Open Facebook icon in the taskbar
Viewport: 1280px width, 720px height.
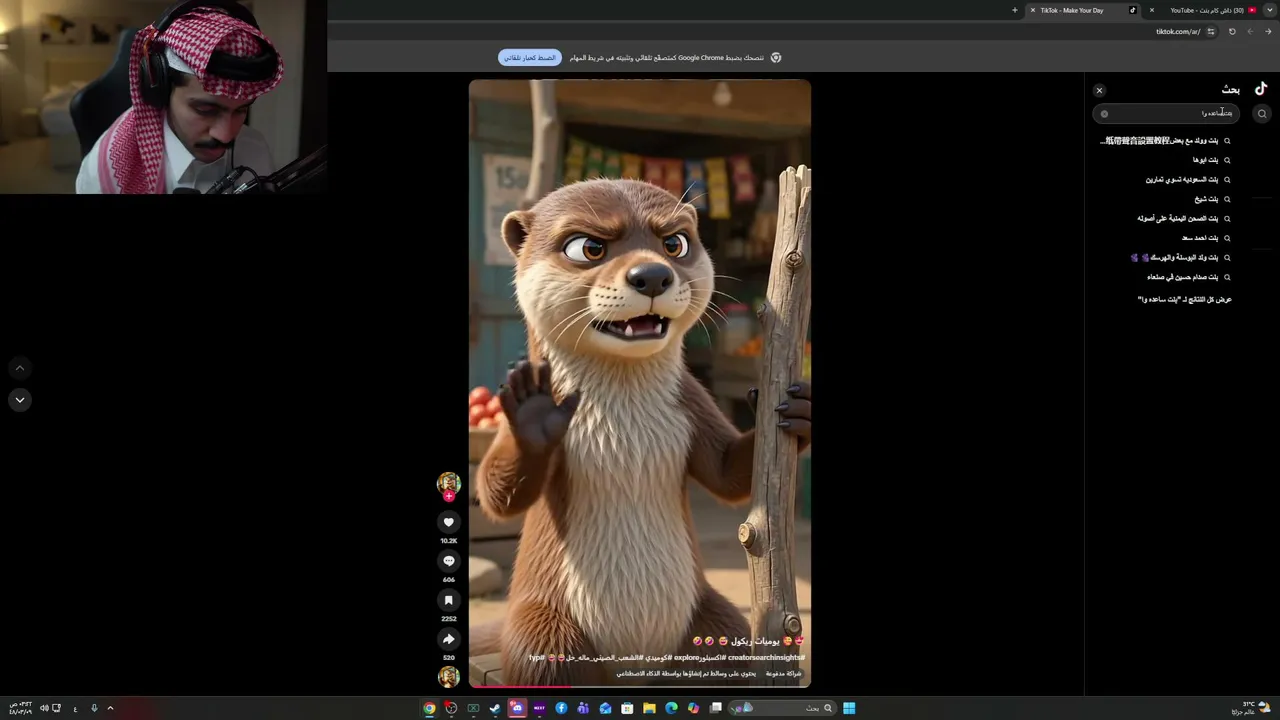pyautogui.click(x=561, y=708)
